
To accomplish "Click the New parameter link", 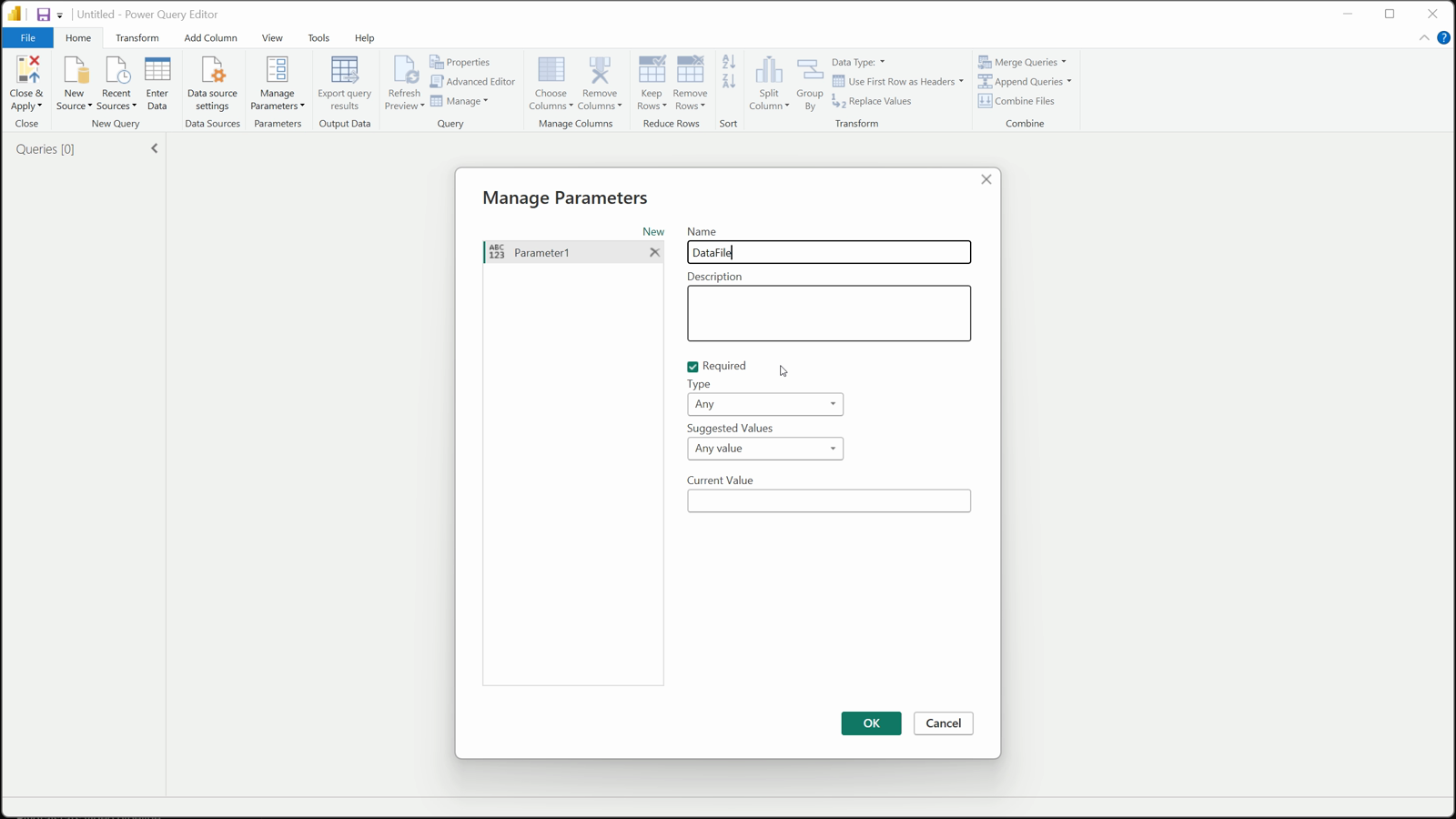I will [653, 232].
